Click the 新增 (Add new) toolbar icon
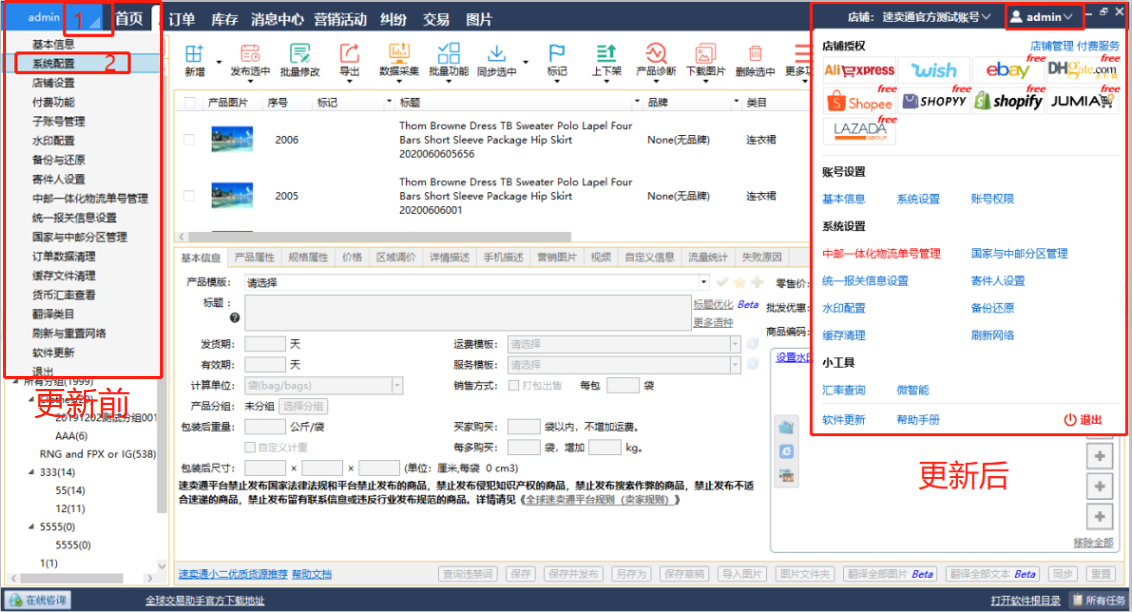 coord(194,53)
